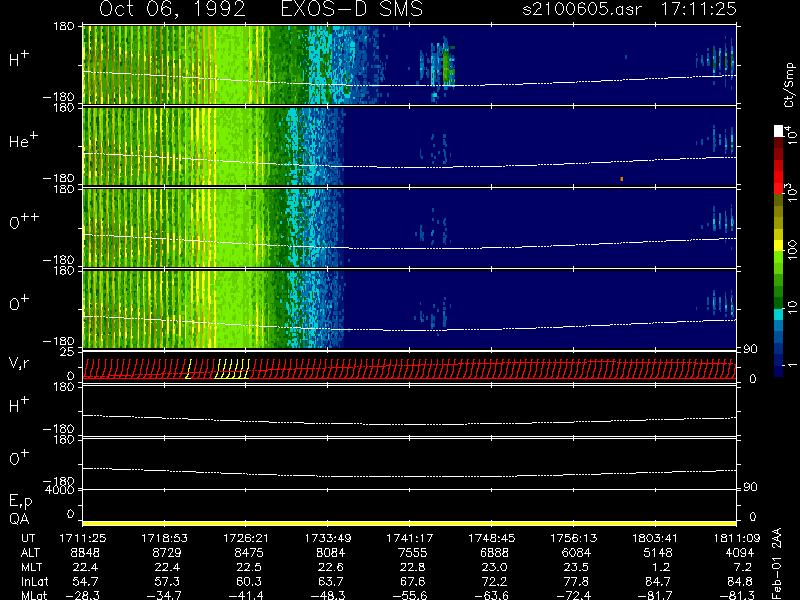Click the 'Ct/Smp' color bar unit label
This screenshot has width=800, height=600.
point(789,85)
